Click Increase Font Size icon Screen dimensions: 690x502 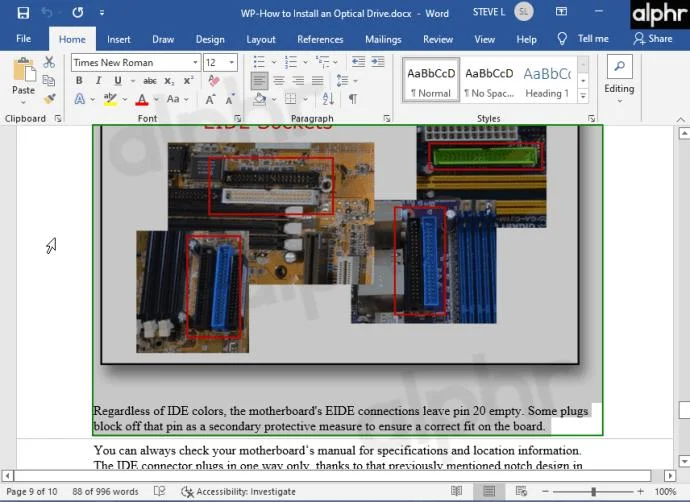pos(210,99)
